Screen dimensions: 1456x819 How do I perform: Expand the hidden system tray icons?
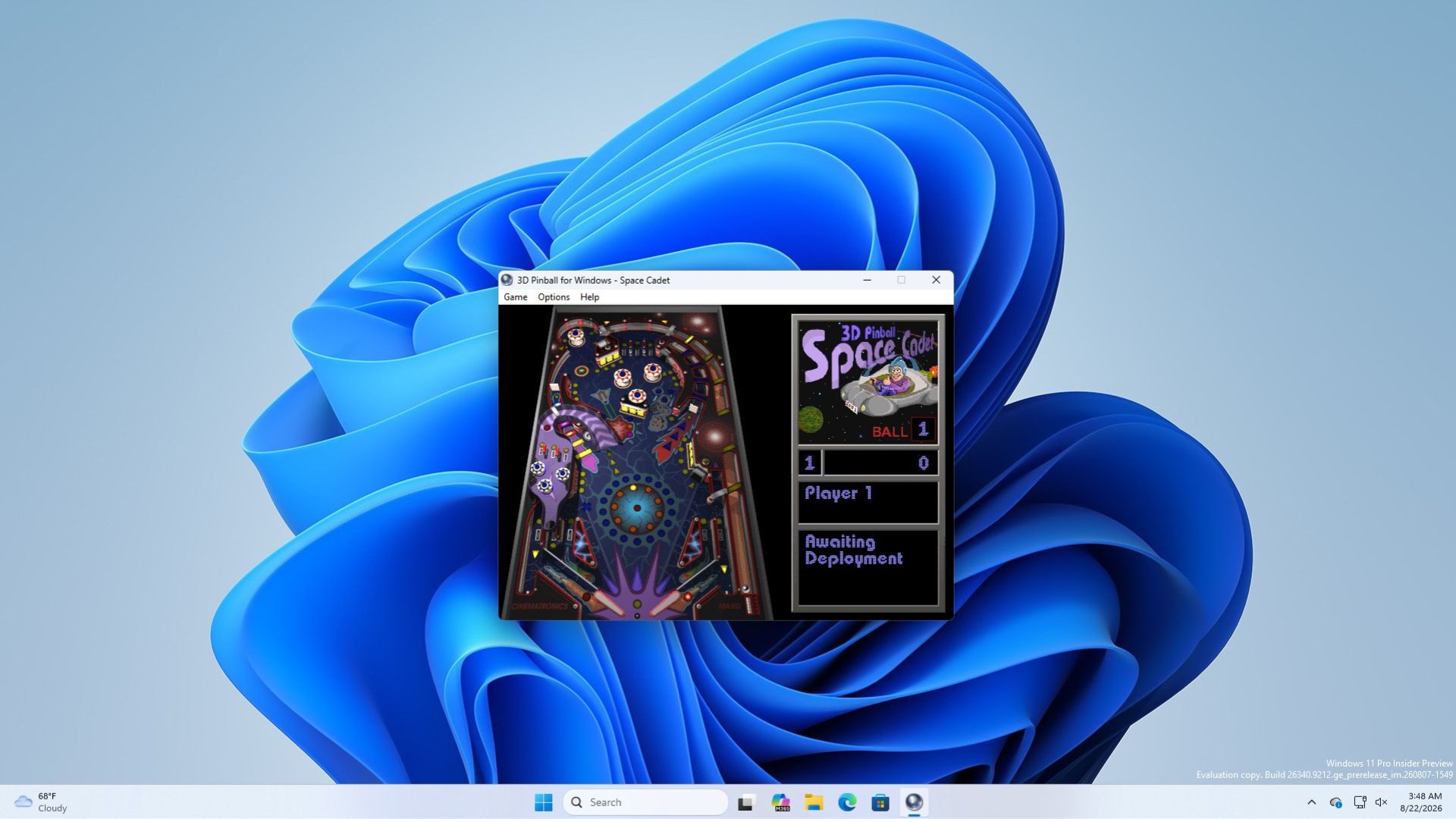tap(1311, 802)
